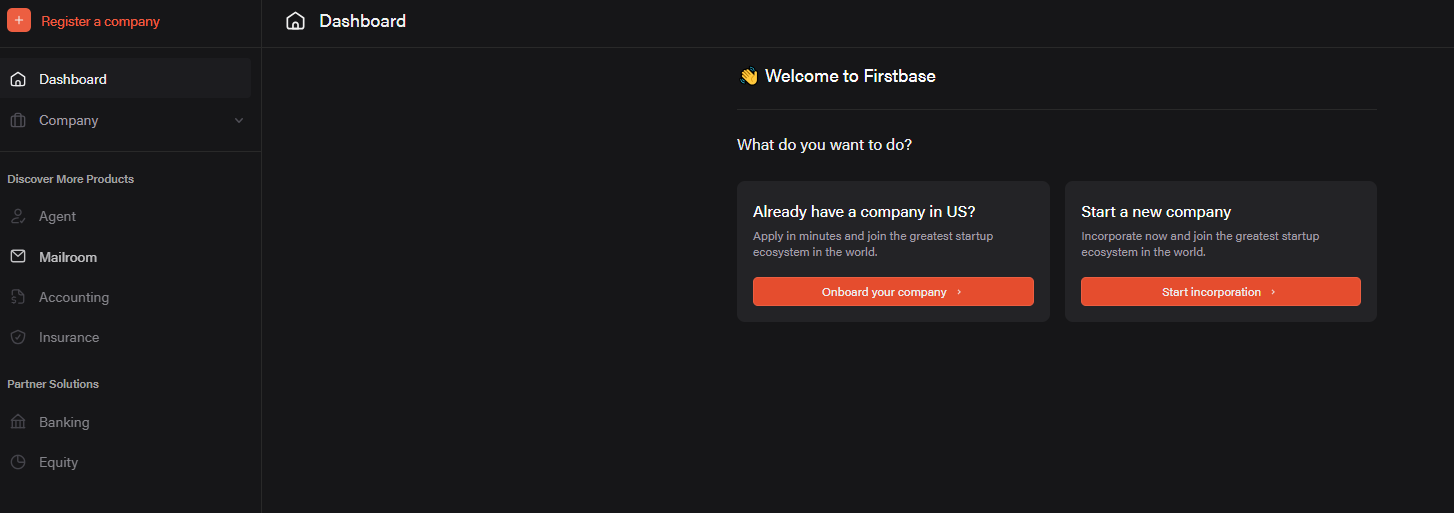Click the Accounting document icon
The height and width of the screenshot is (513, 1454).
18,297
